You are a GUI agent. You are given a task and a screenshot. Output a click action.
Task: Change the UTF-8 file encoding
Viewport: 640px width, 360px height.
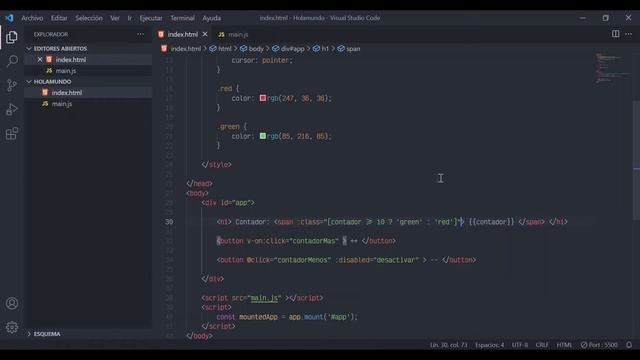pyautogui.click(x=520, y=345)
